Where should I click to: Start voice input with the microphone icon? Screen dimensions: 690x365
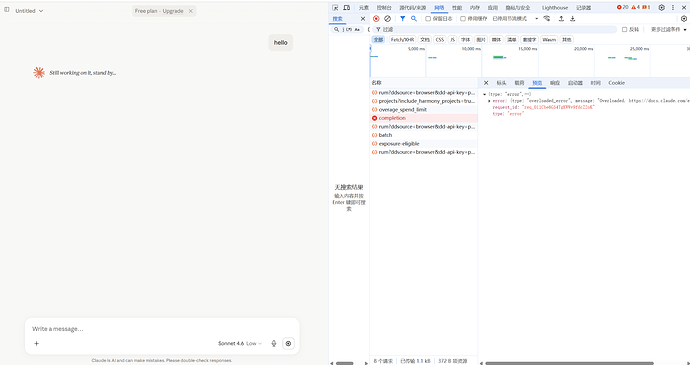[274, 343]
